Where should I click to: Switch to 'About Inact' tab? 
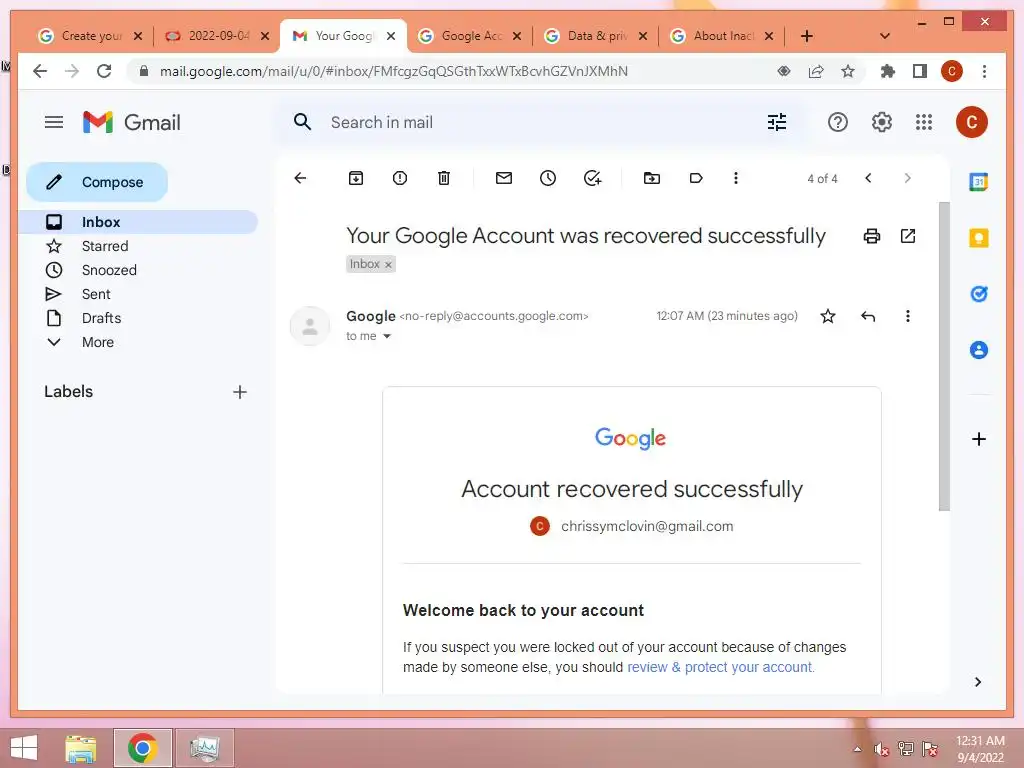click(x=722, y=36)
